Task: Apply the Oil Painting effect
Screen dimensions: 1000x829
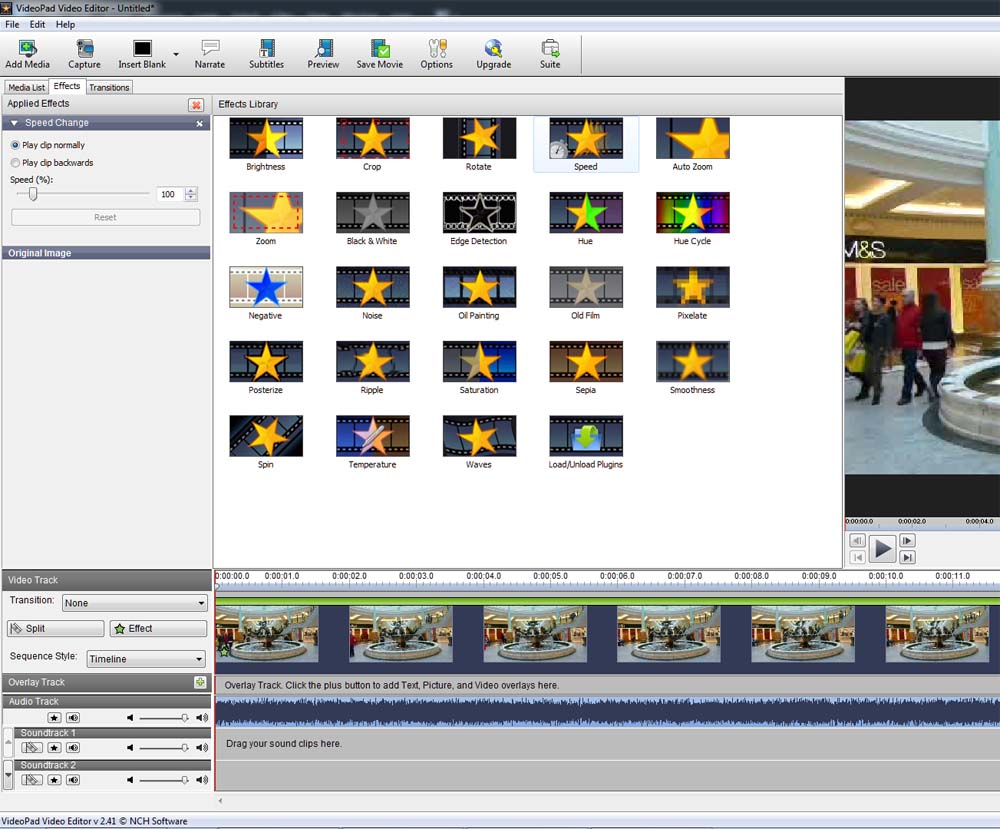Action: pyautogui.click(x=479, y=288)
